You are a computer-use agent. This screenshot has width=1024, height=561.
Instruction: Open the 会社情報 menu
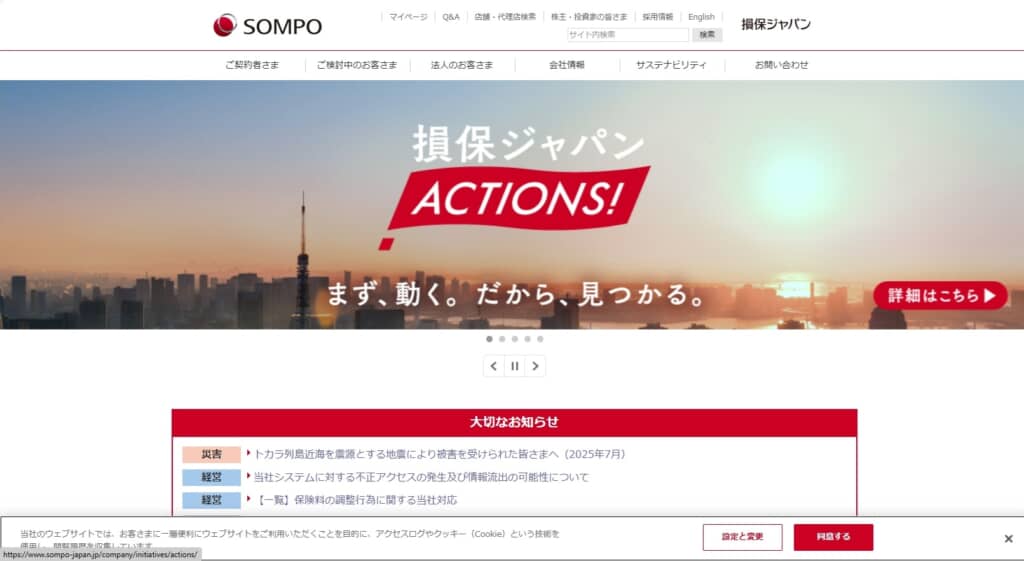click(x=567, y=65)
